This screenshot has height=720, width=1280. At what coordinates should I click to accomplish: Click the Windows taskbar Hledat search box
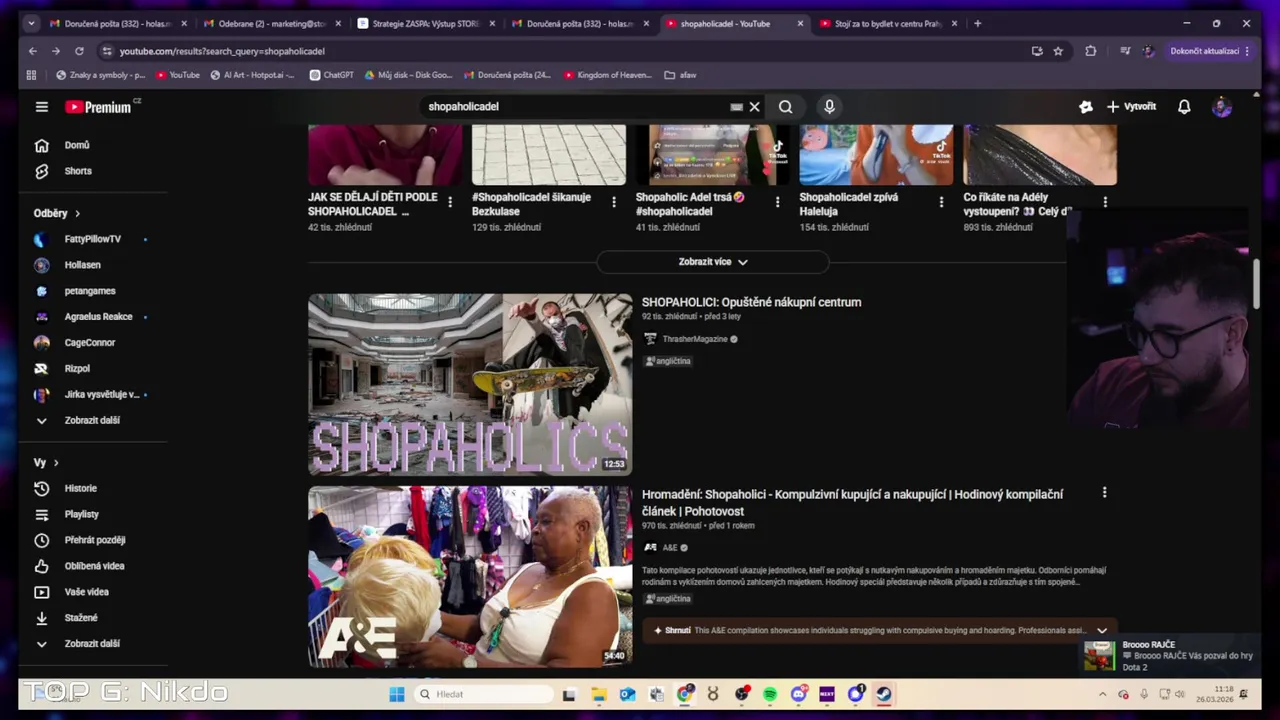[484, 694]
